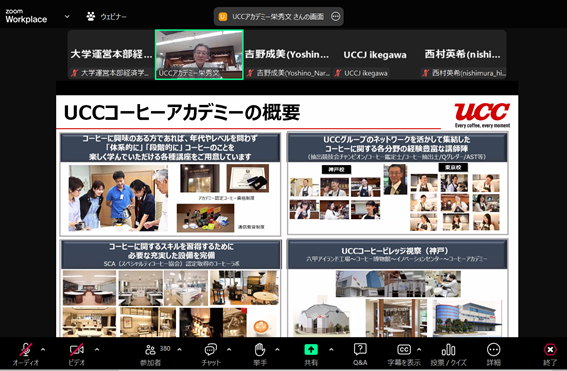Select the speaker video thumbnail
567x371 pixels.
click(199, 55)
